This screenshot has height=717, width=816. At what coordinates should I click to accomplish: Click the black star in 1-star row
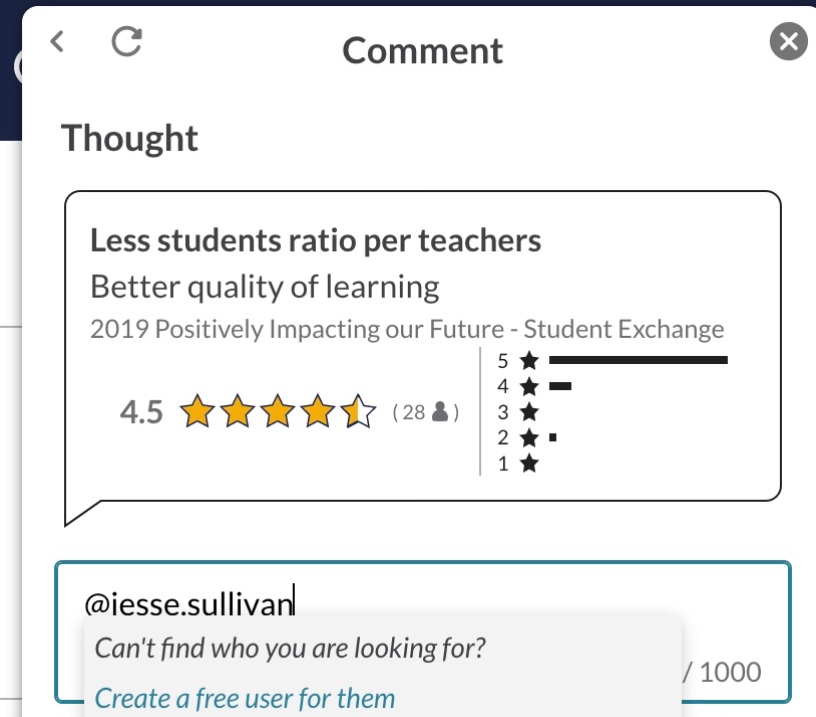pyautogui.click(x=529, y=463)
